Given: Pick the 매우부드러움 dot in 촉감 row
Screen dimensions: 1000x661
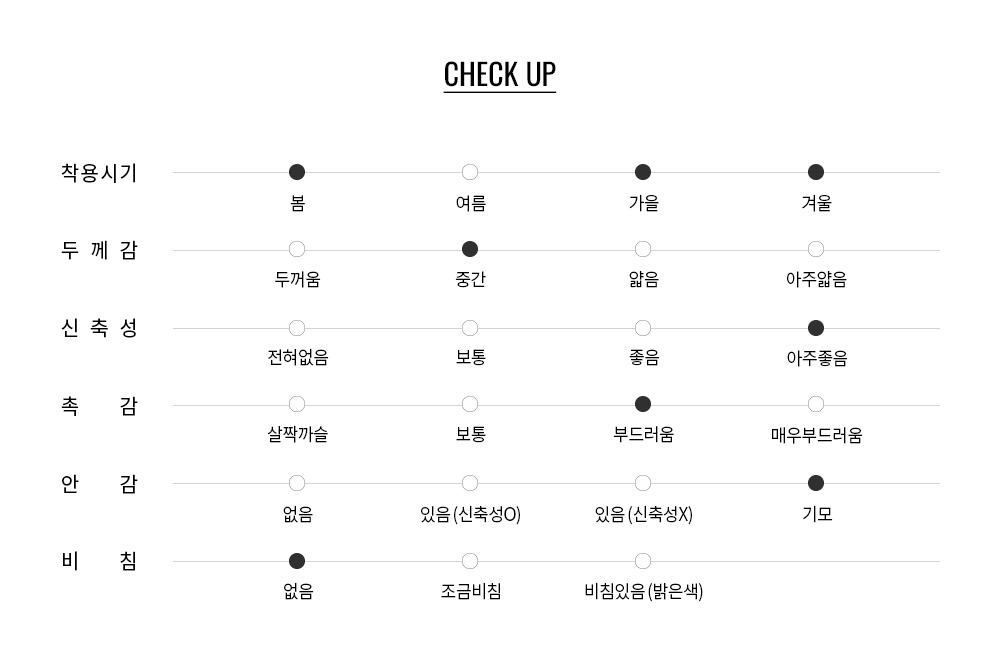Looking at the screenshot, I should pyautogui.click(x=816, y=404).
